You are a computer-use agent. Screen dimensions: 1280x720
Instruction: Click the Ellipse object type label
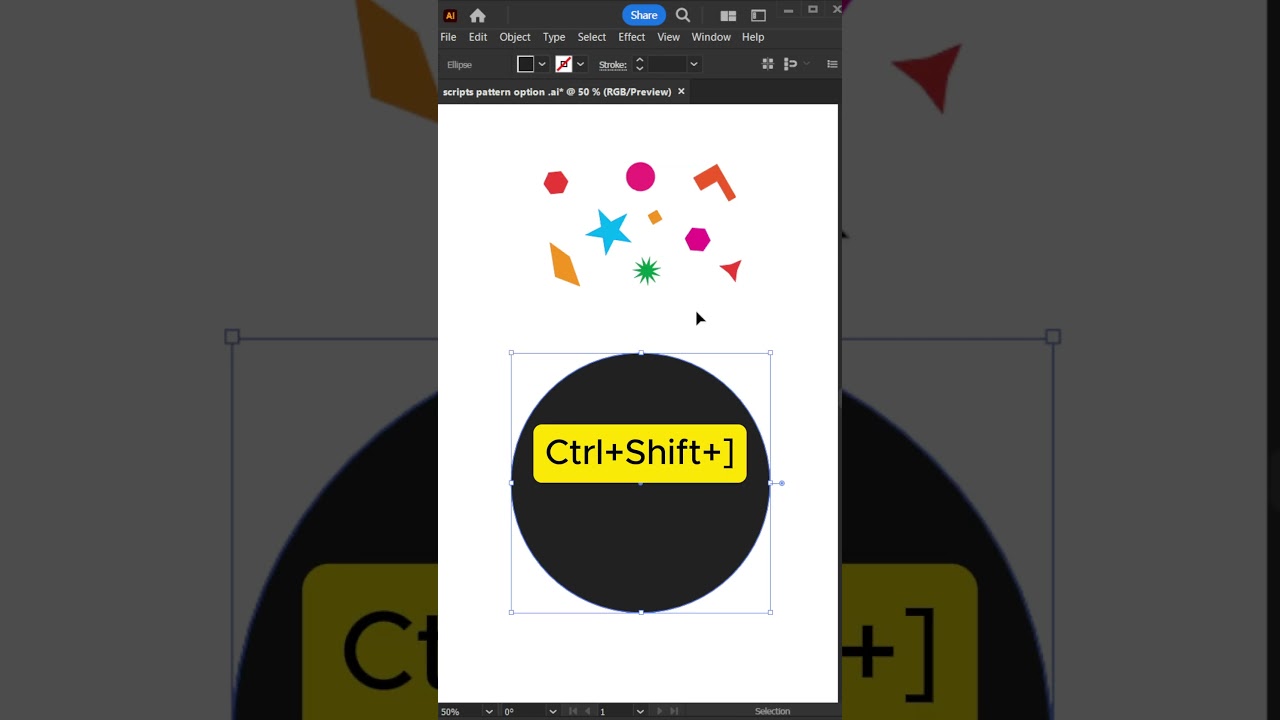pos(459,64)
